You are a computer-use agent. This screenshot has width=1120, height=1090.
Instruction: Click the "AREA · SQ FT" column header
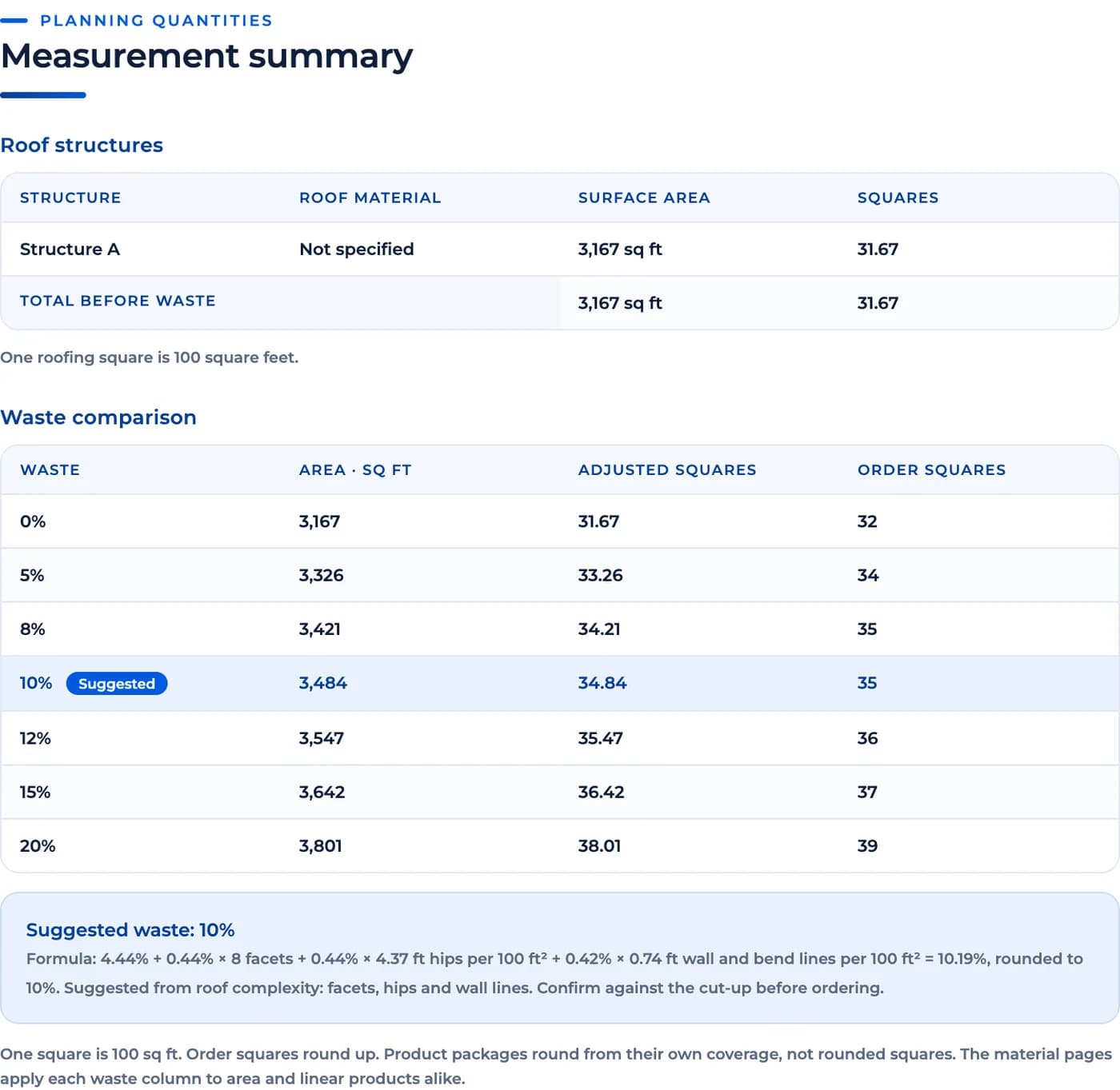click(x=355, y=470)
